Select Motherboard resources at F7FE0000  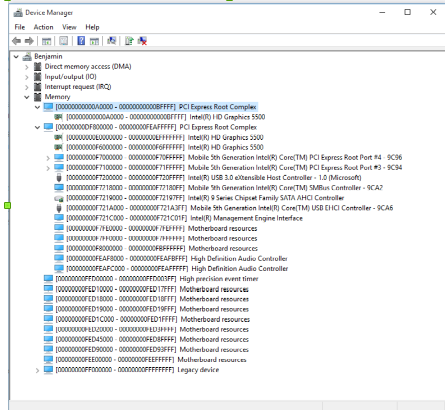click(x=162, y=228)
